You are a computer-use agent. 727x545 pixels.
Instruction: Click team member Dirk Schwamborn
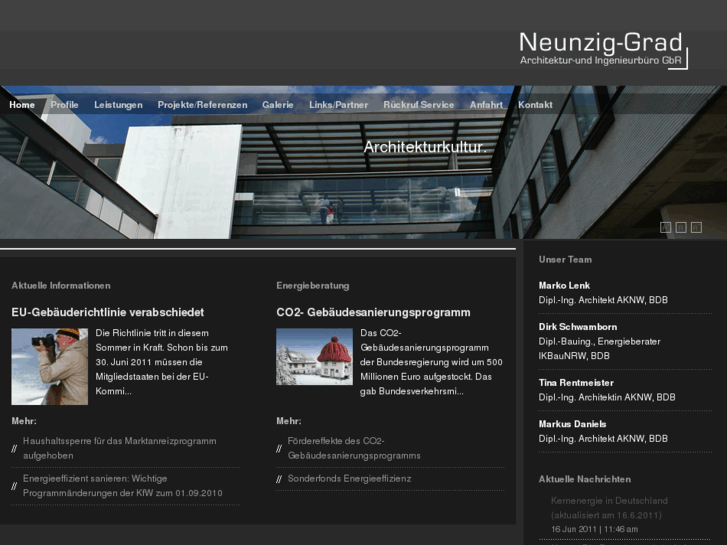click(578, 327)
